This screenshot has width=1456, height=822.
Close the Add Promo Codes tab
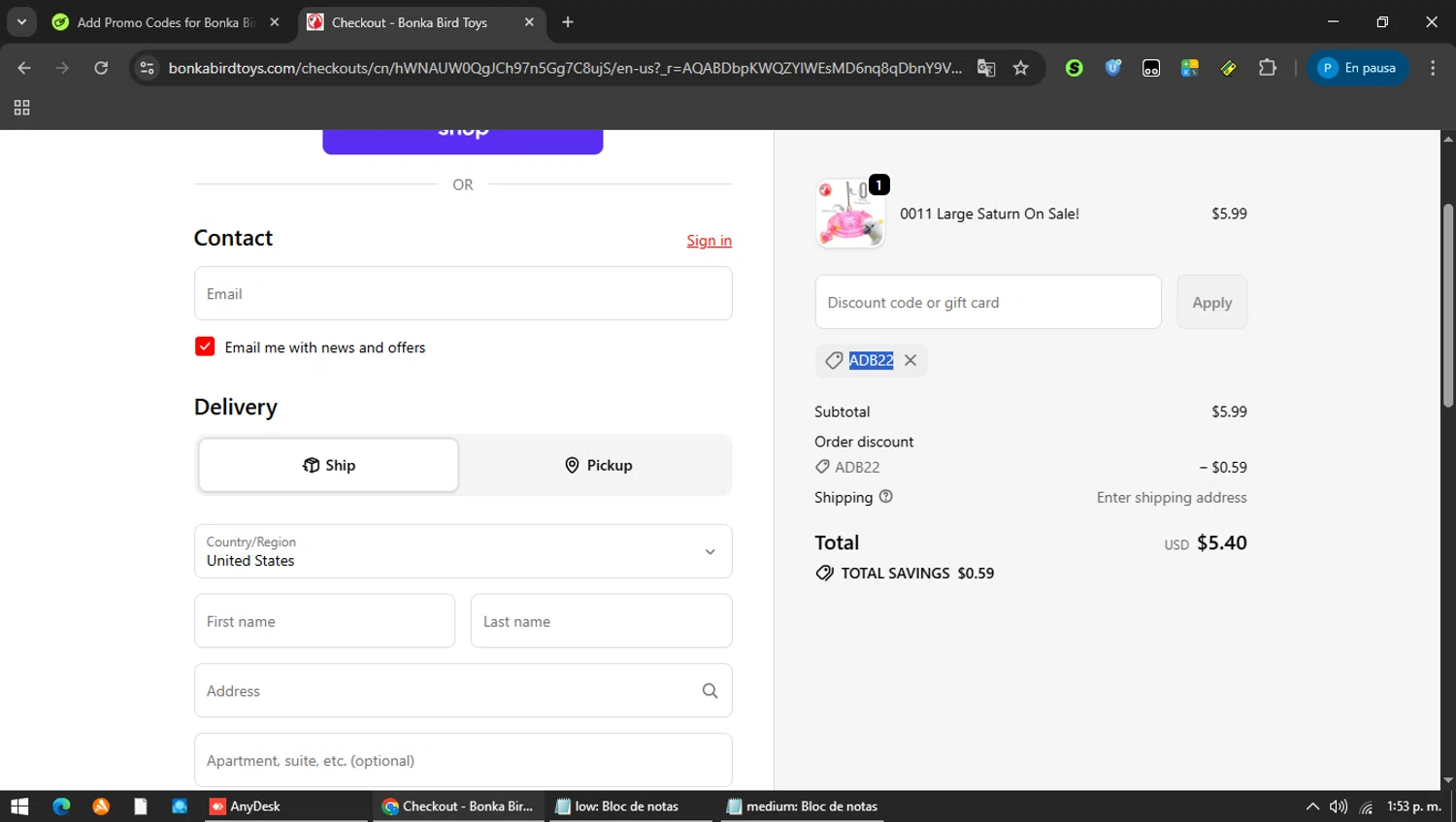(275, 22)
